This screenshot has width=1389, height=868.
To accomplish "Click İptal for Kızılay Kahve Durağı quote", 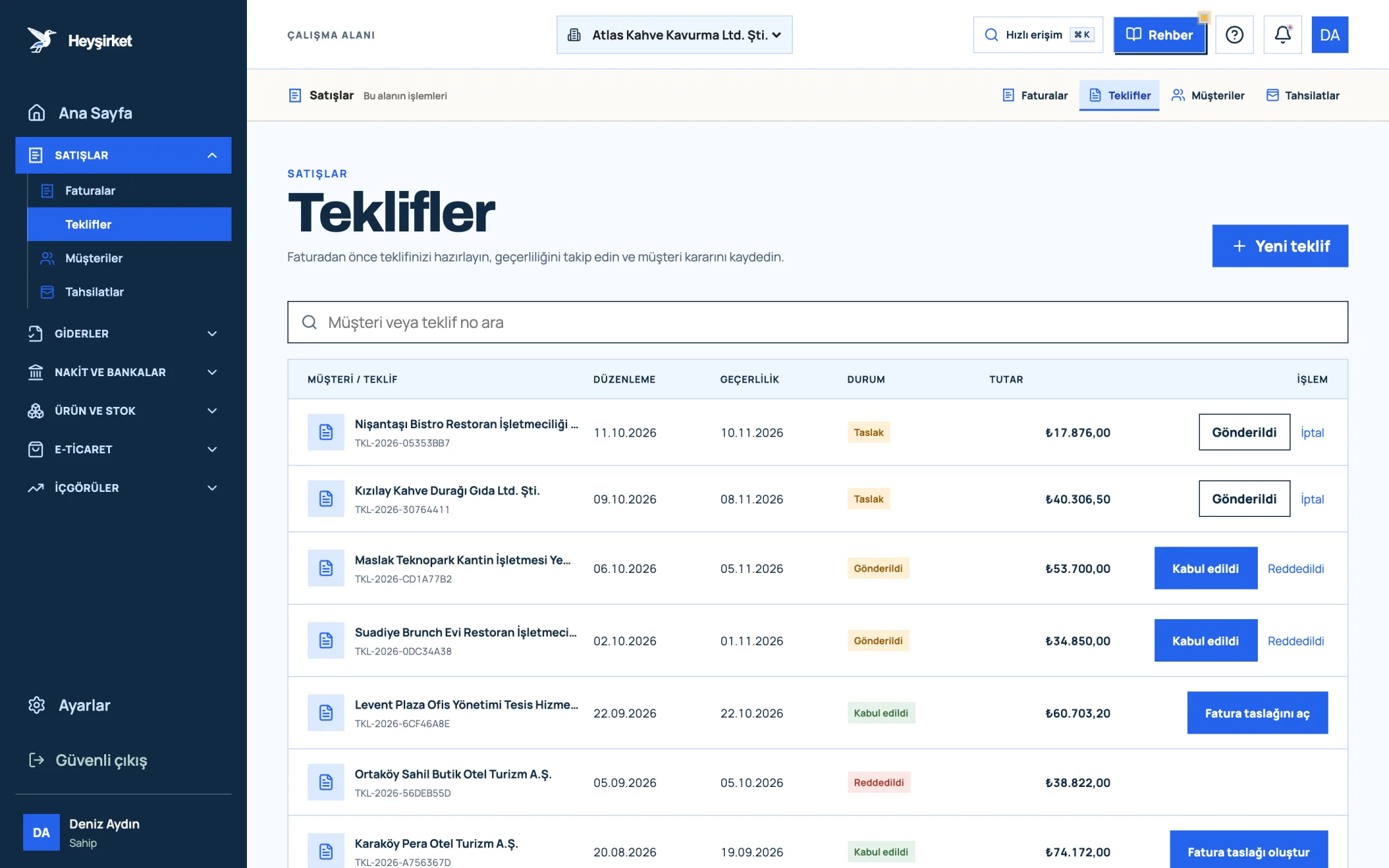I will click(1312, 499).
